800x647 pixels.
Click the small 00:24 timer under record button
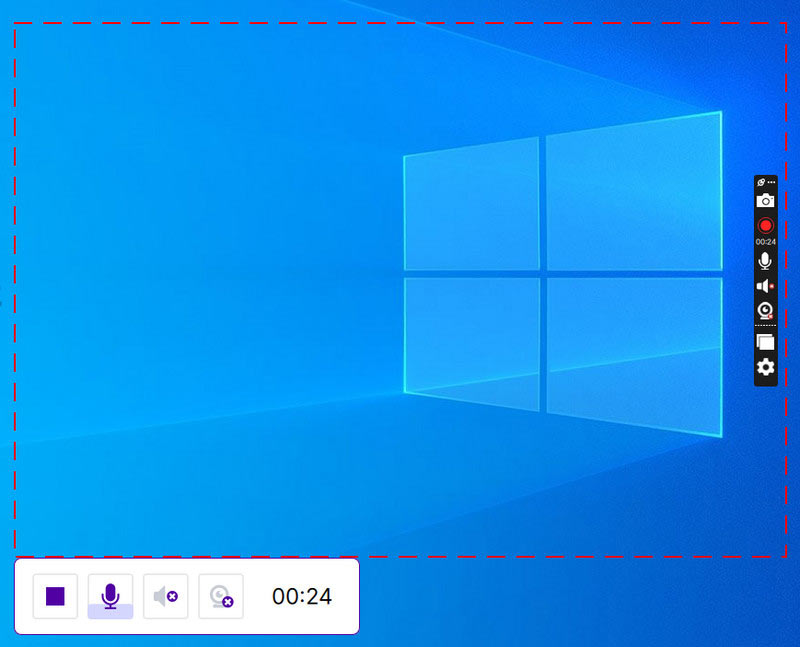tap(765, 242)
